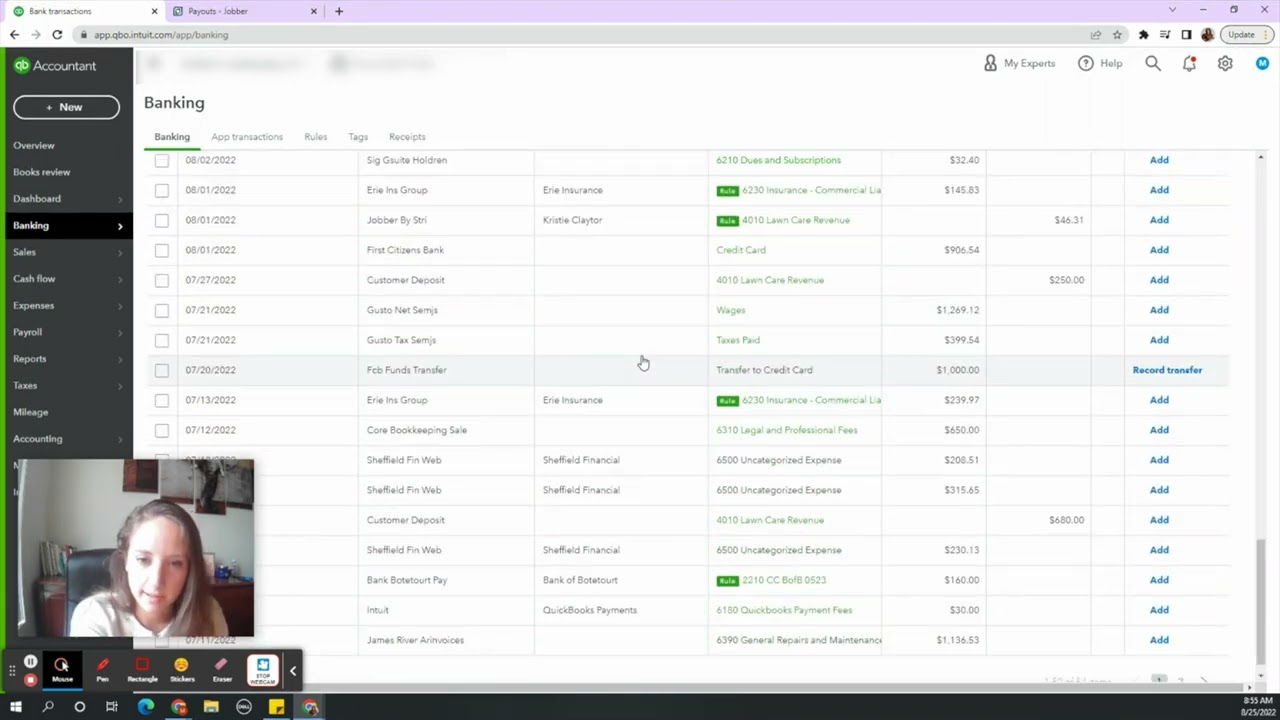Click the + New button
Screen dimensions: 1280x720
(66, 107)
